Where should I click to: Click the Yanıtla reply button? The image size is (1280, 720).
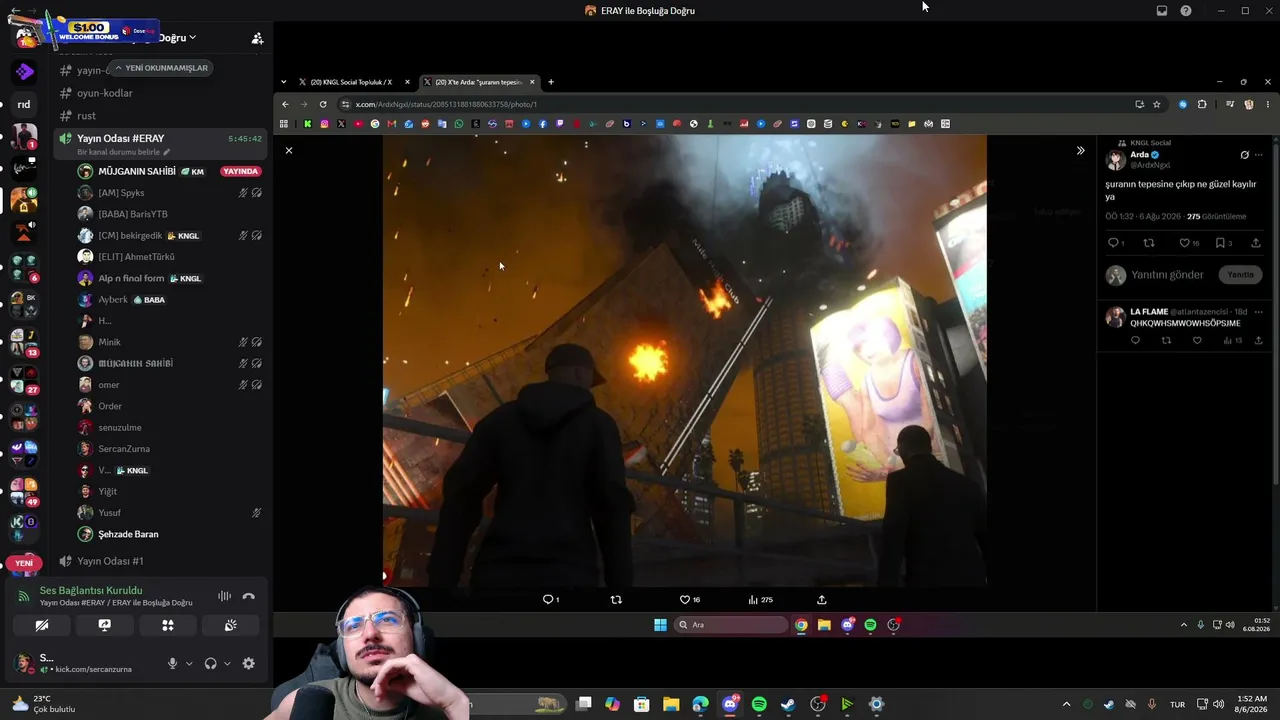pyautogui.click(x=1240, y=275)
